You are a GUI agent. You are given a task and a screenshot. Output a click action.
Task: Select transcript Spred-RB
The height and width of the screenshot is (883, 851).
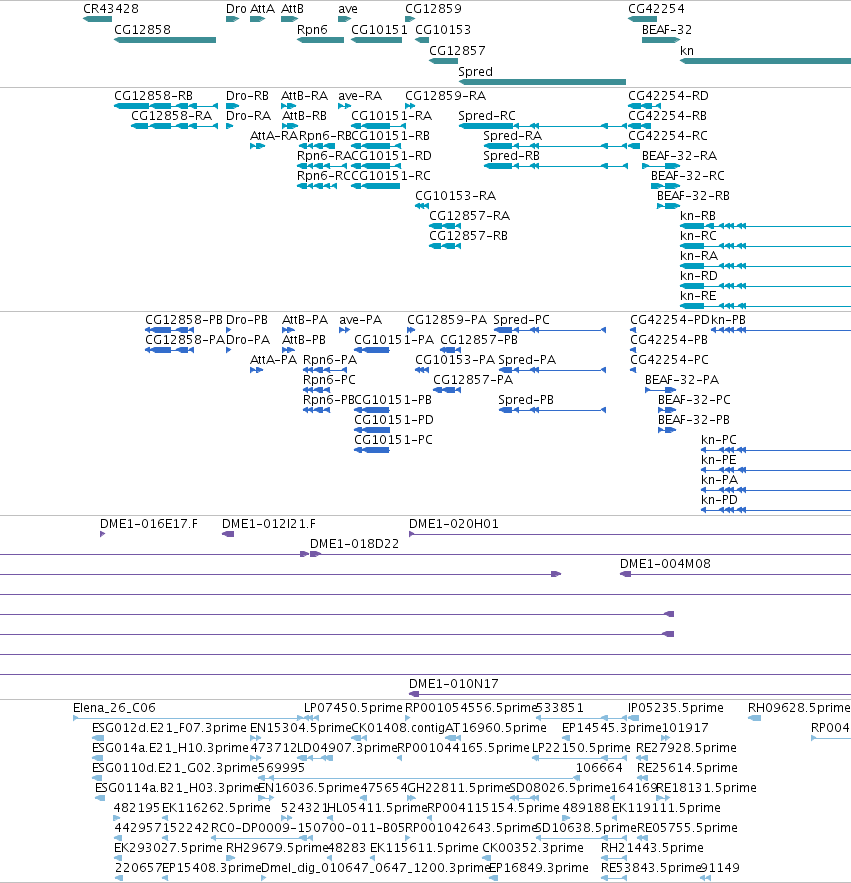555,166
